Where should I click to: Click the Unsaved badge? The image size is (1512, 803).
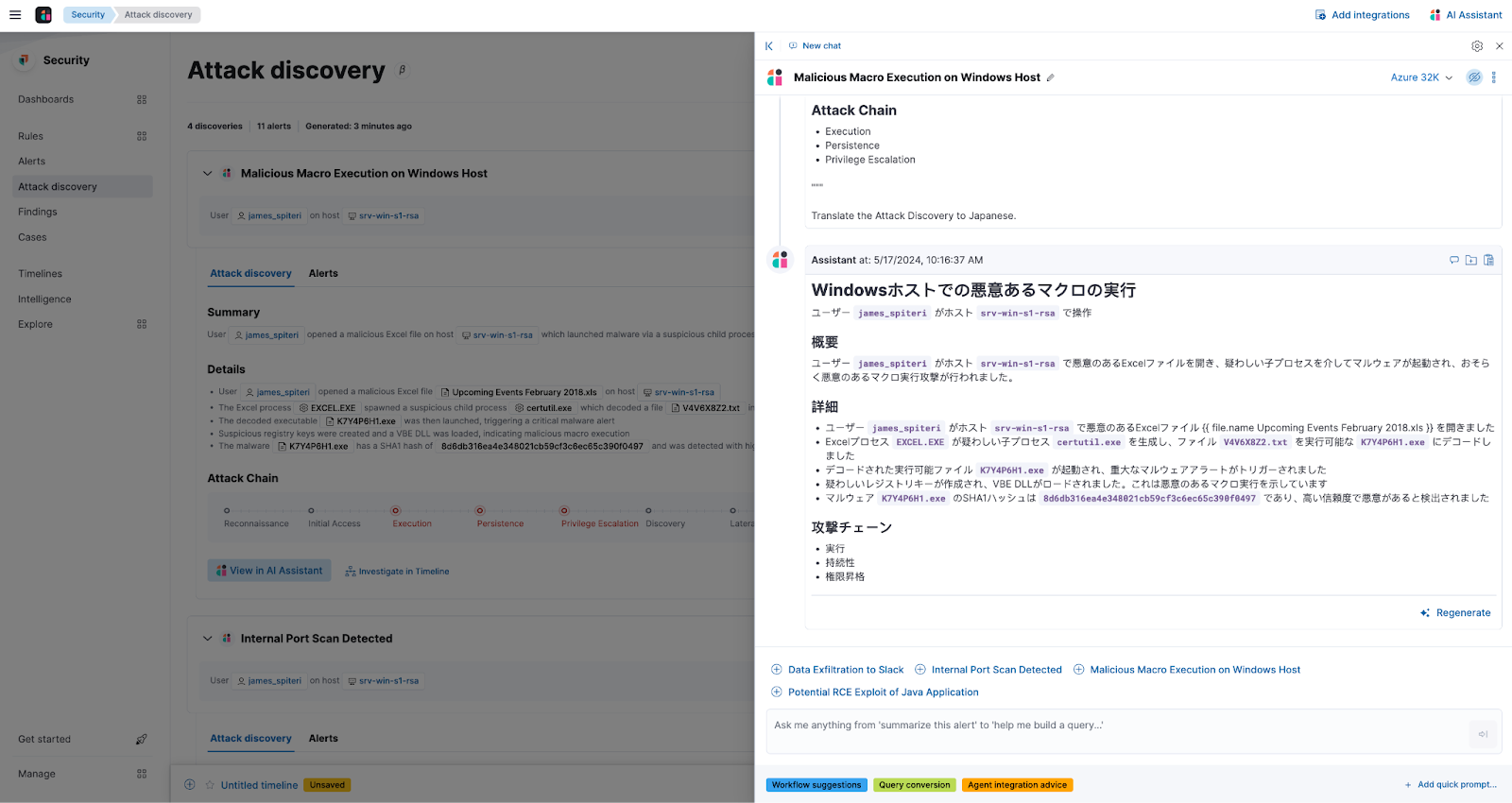click(327, 785)
